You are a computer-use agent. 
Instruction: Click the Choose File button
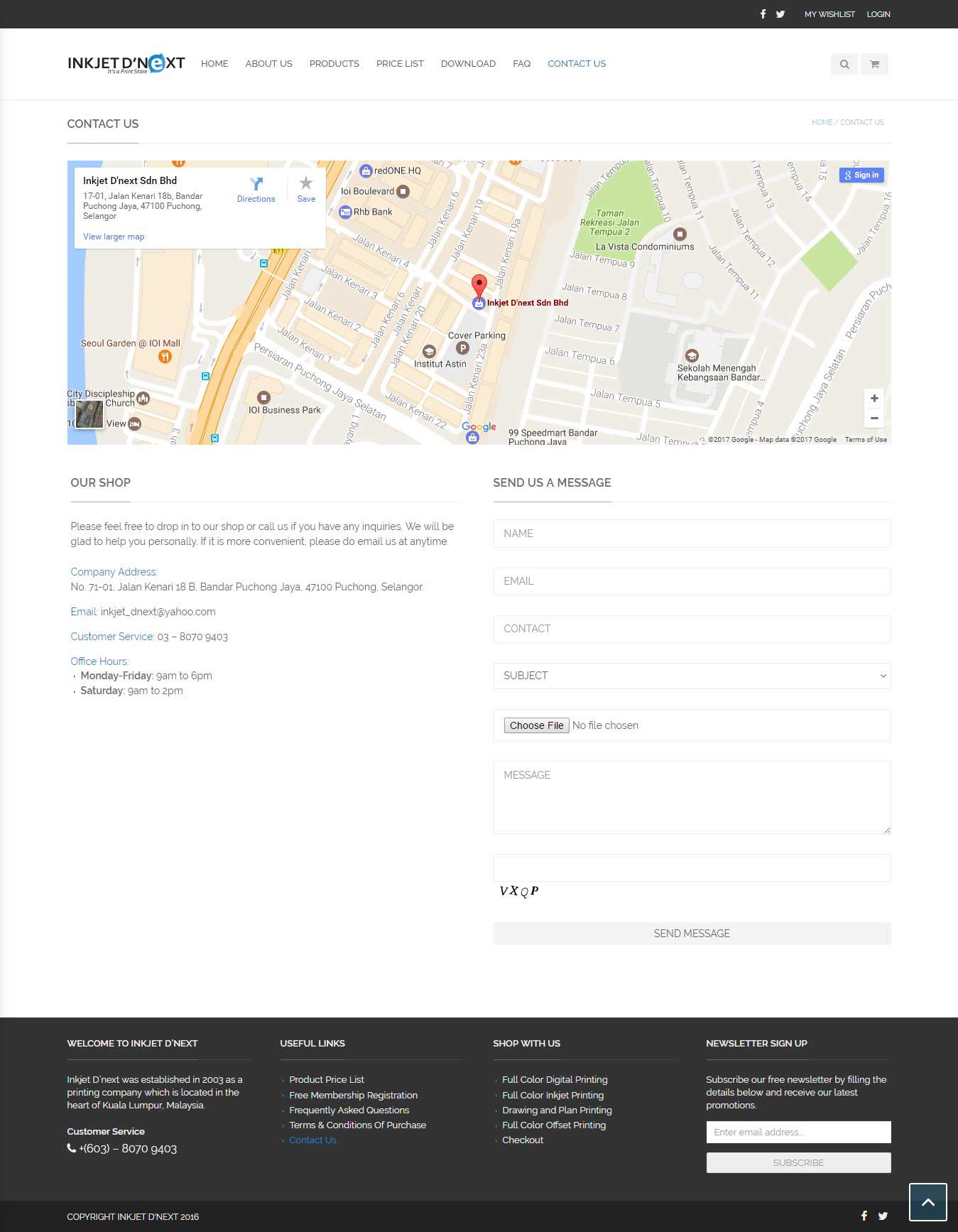coord(536,725)
